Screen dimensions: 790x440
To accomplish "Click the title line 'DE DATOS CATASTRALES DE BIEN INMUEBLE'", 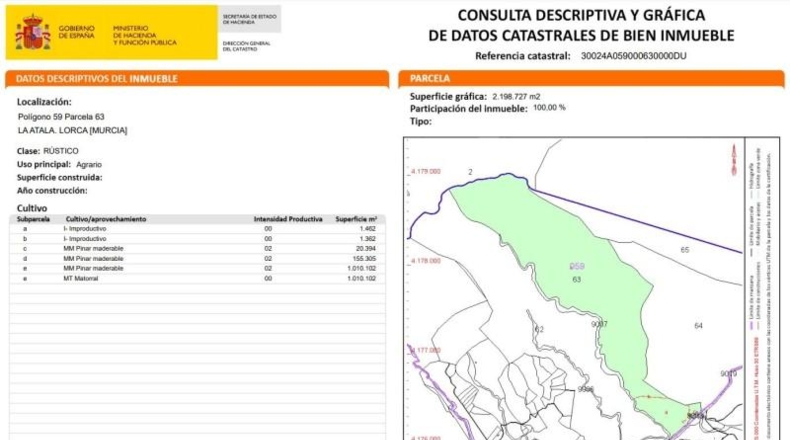I will [x=581, y=36].
